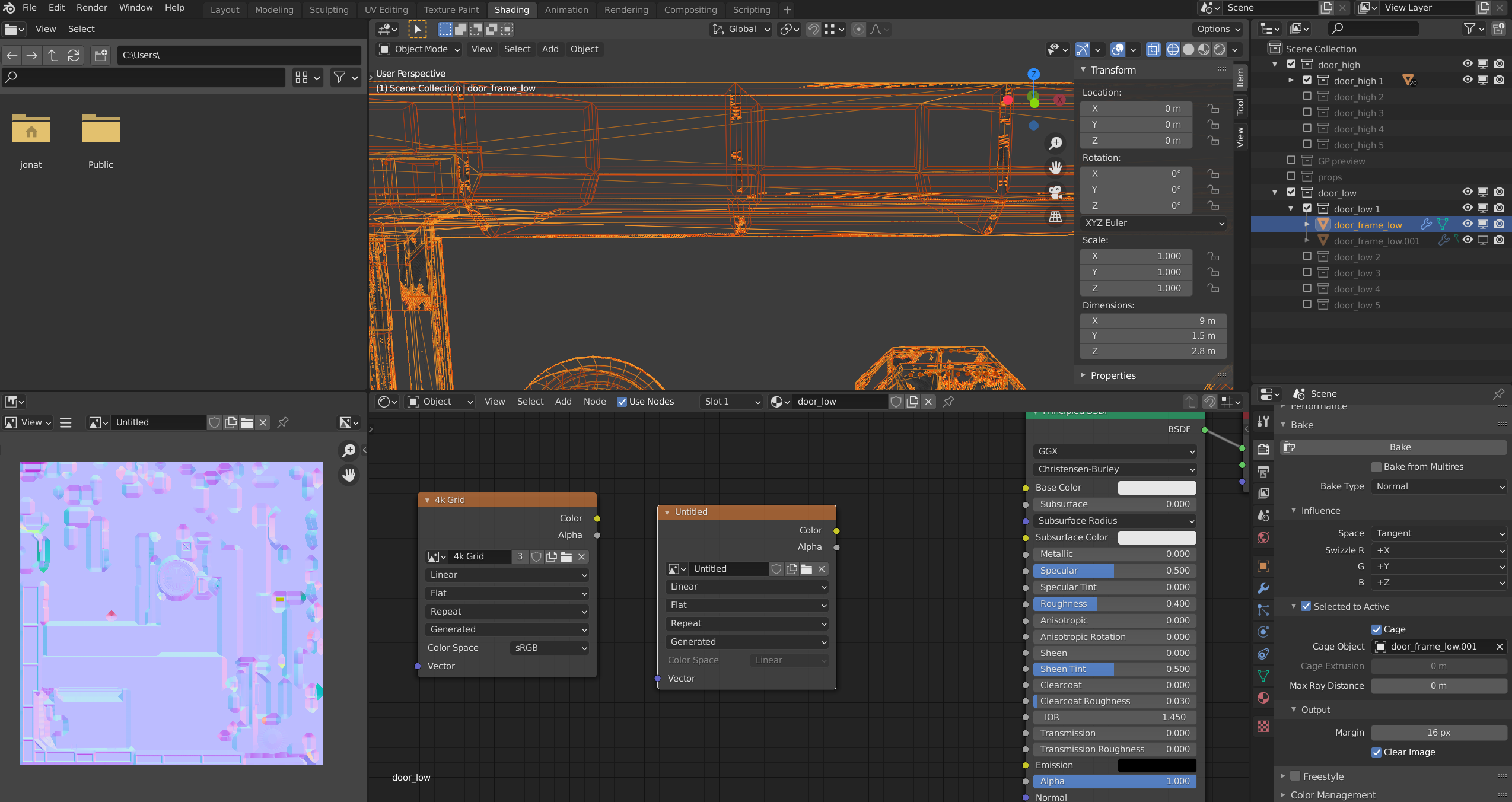Image resolution: width=1512 pixels, height=802 pixels.
Task: Expand the Color Management panel
Action: [x=1333, y=795]
